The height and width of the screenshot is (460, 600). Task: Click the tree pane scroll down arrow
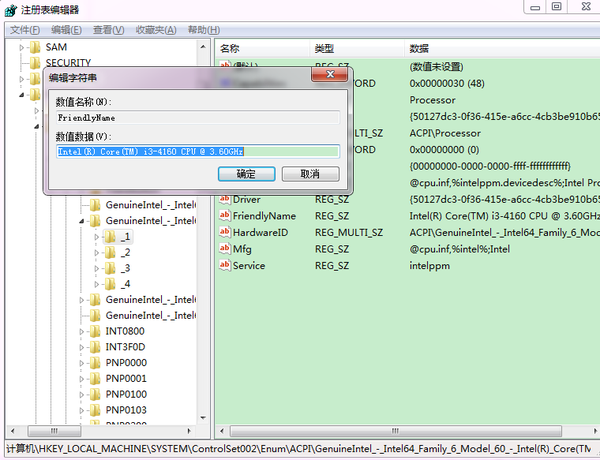(x=203, y=418)
